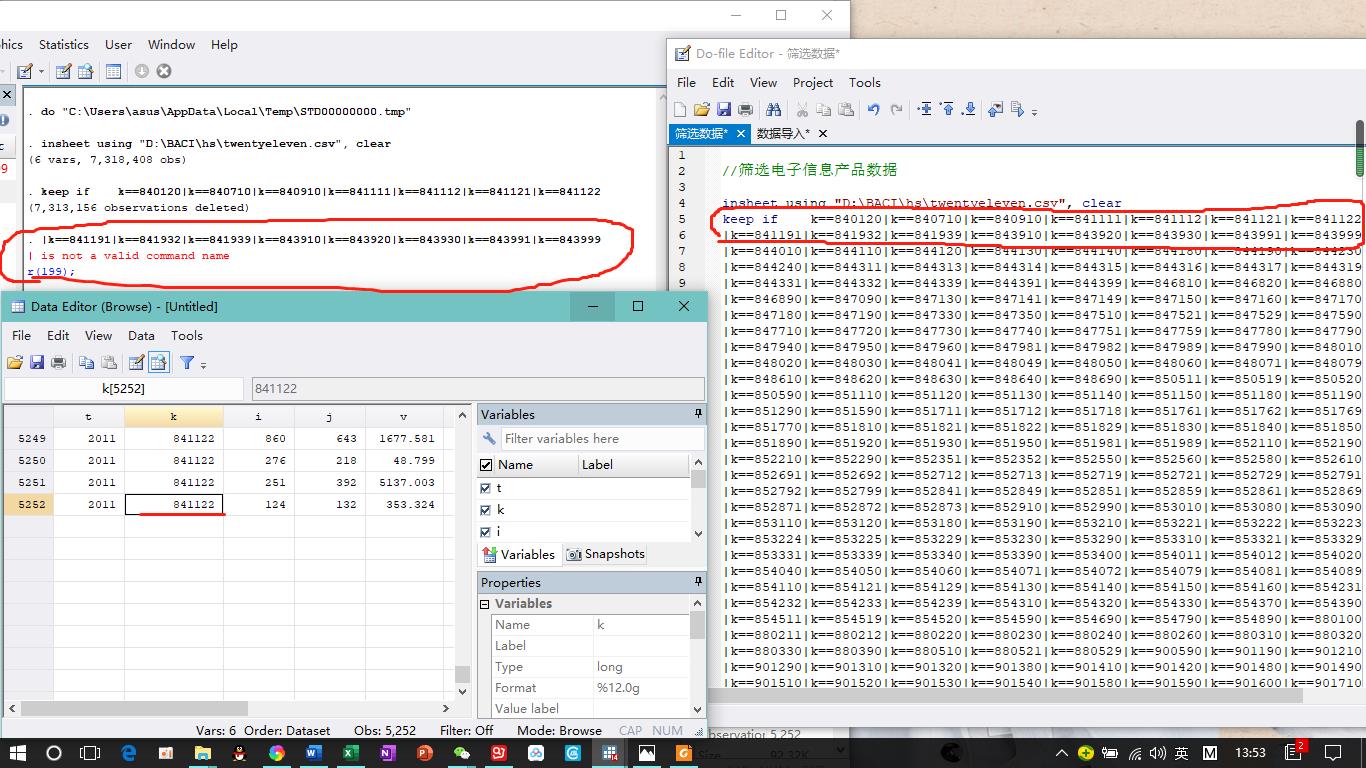
Task: Open Data menu in Data Editor
Action: pos(141,335)
